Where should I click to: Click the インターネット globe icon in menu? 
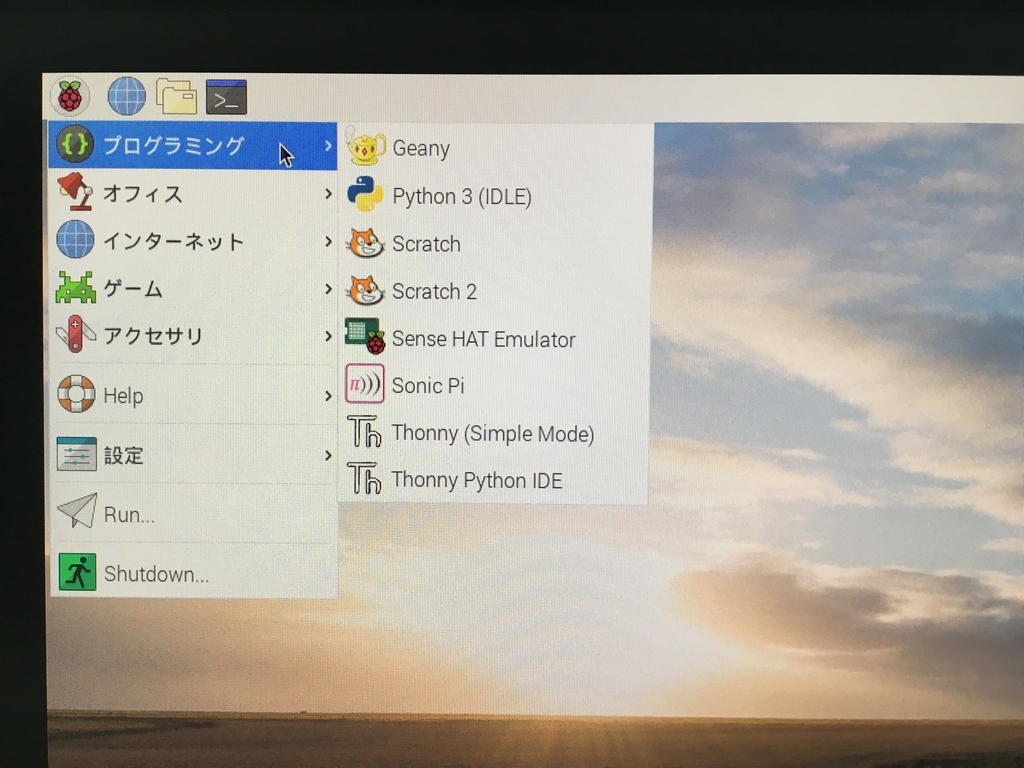(x=75, y=239)
